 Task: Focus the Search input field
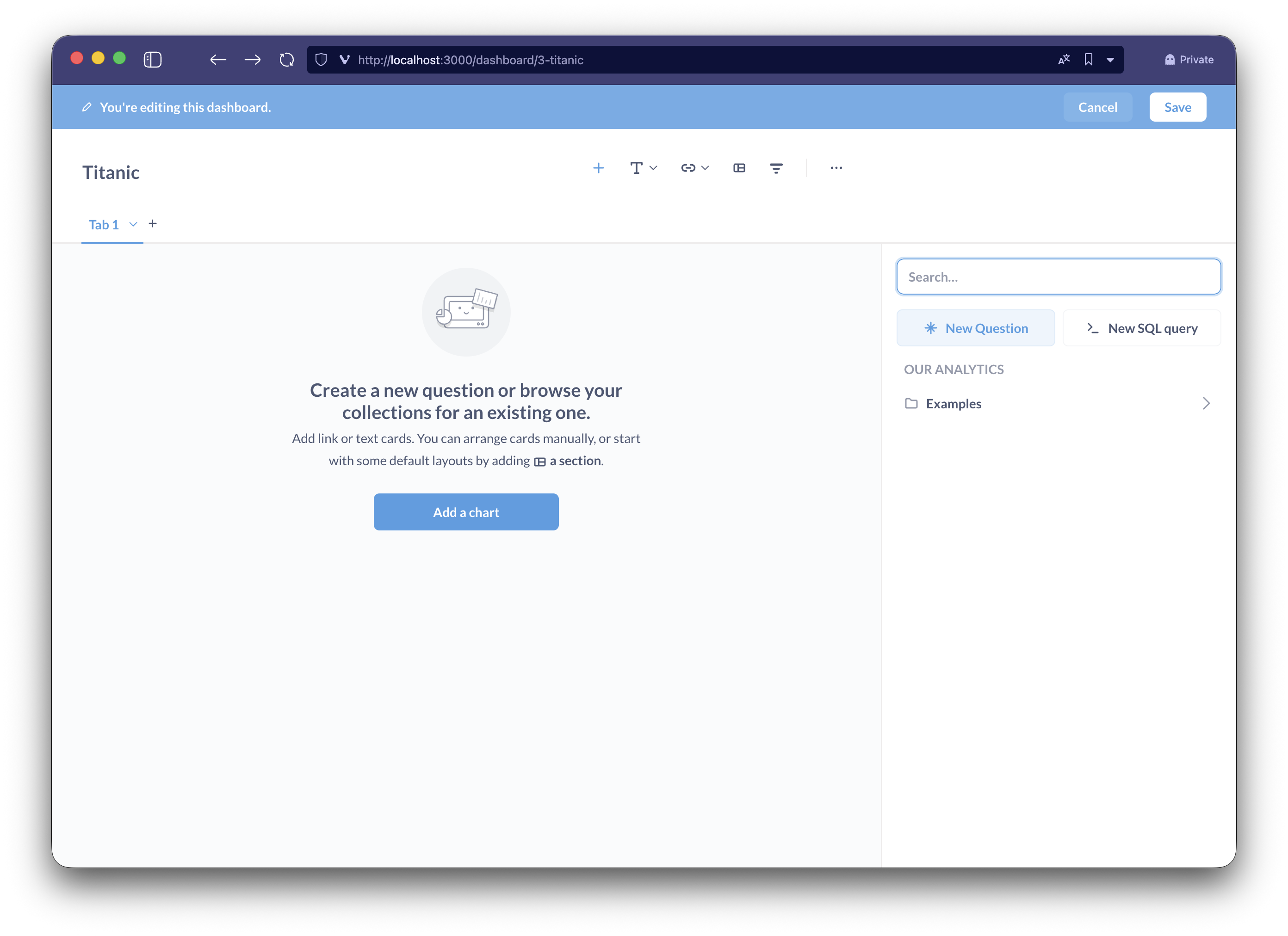coord(1058,277)
